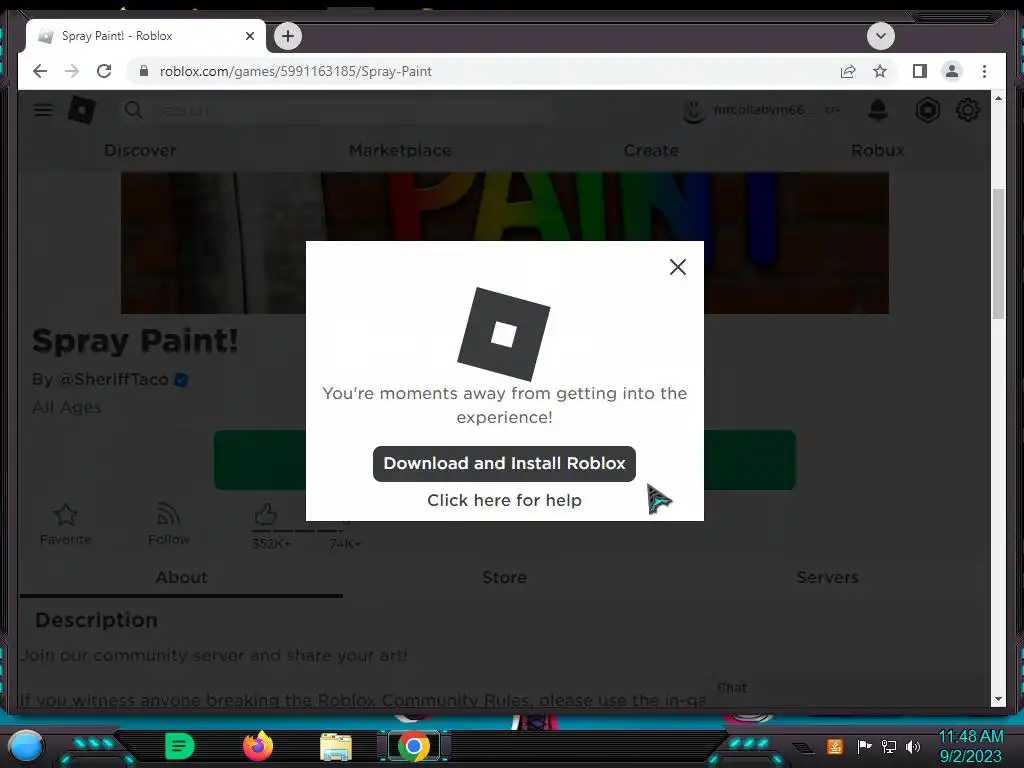Open volume control in system tray

[913, 746]
